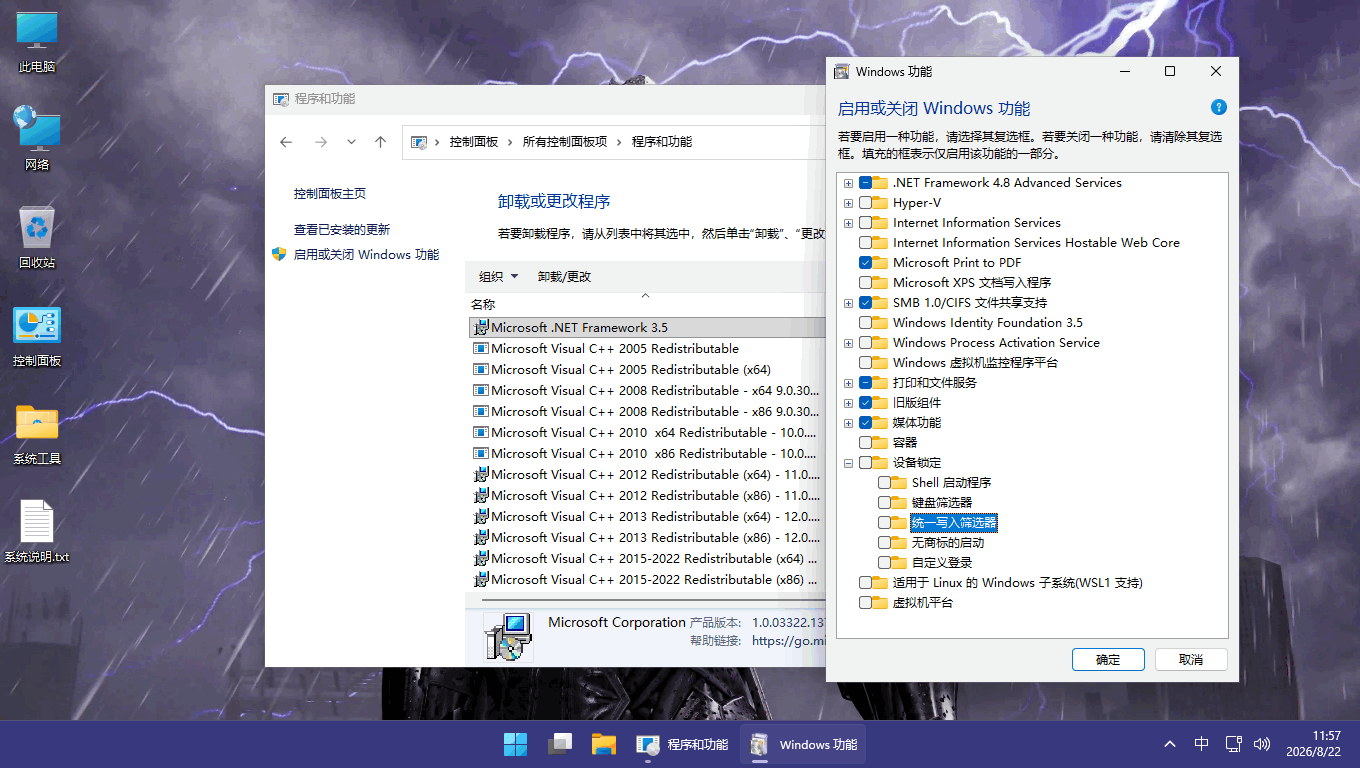1360x768 pixels.
Task: Expand Windows Process Activation Service node
Action: tap(848, 343)
